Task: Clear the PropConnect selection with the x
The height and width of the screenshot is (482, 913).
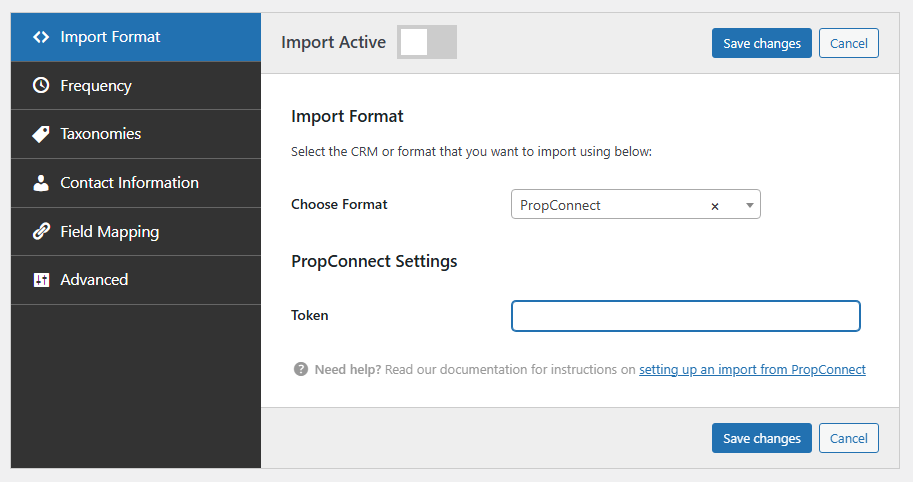Action: coord(715,206)
